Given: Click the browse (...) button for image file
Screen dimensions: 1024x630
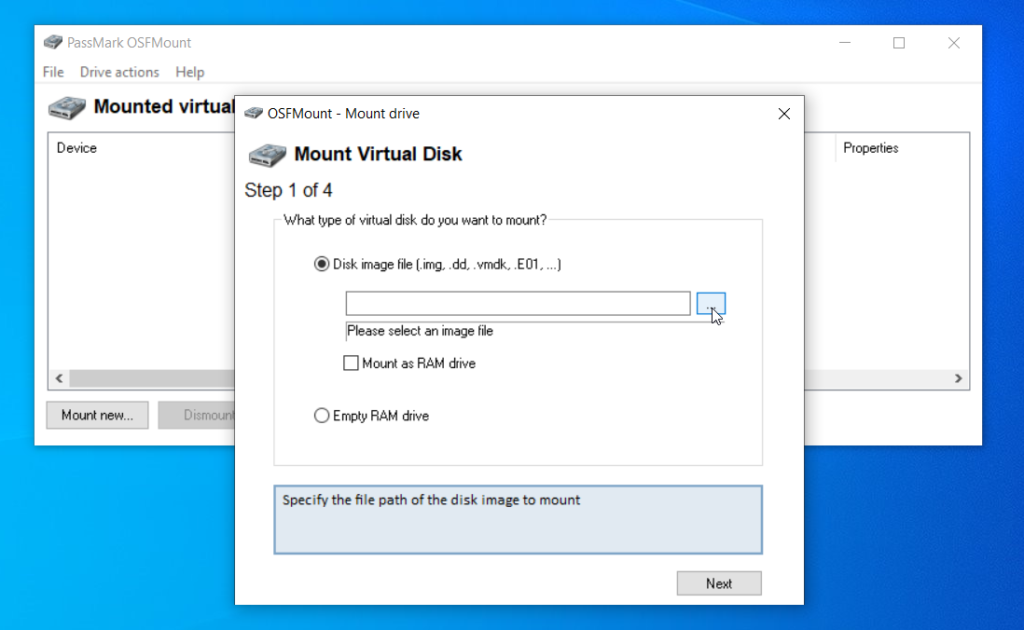Looking at the screenshot, I should coord(711,304).
